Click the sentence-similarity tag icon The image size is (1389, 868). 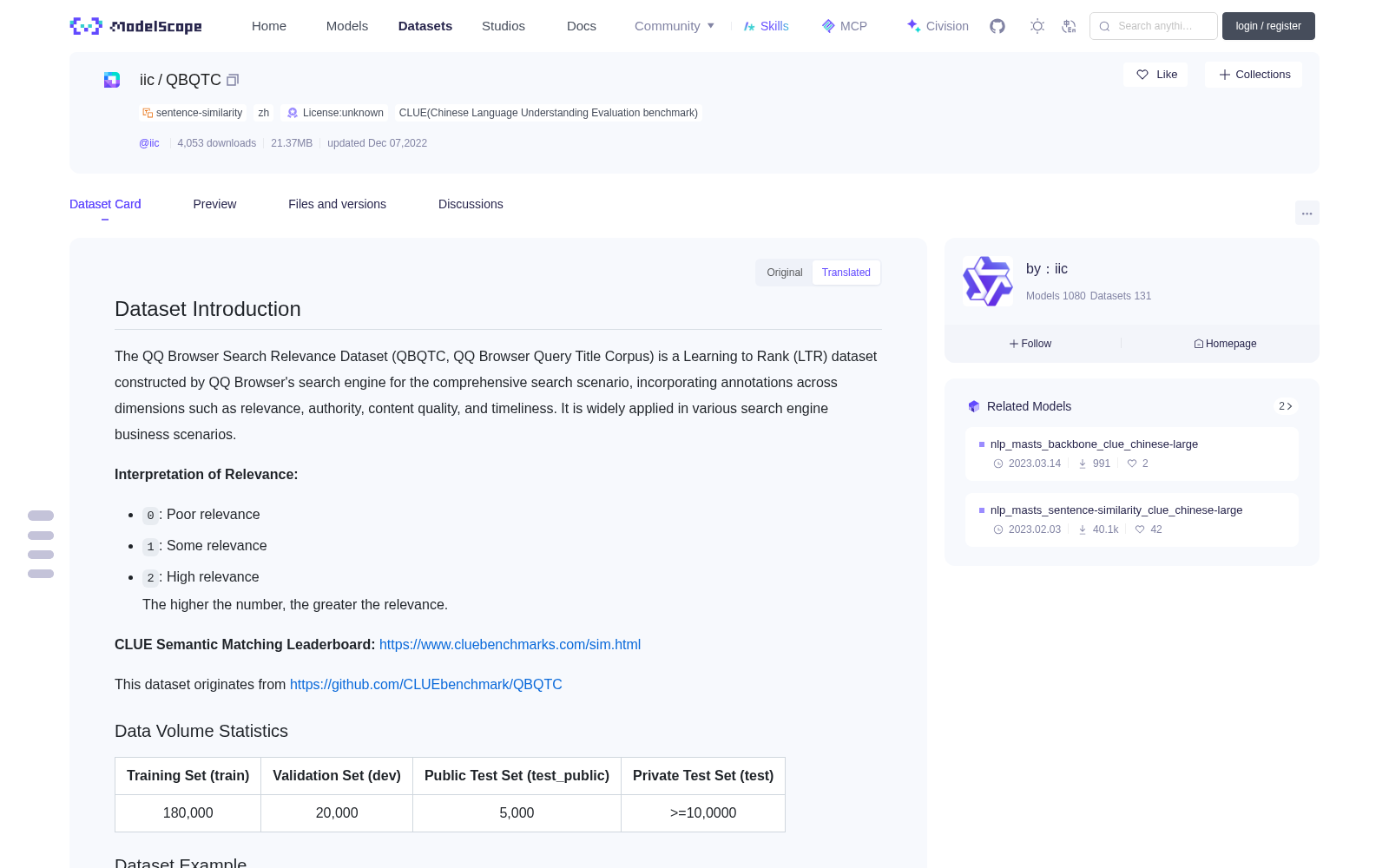tap(148, 113)
